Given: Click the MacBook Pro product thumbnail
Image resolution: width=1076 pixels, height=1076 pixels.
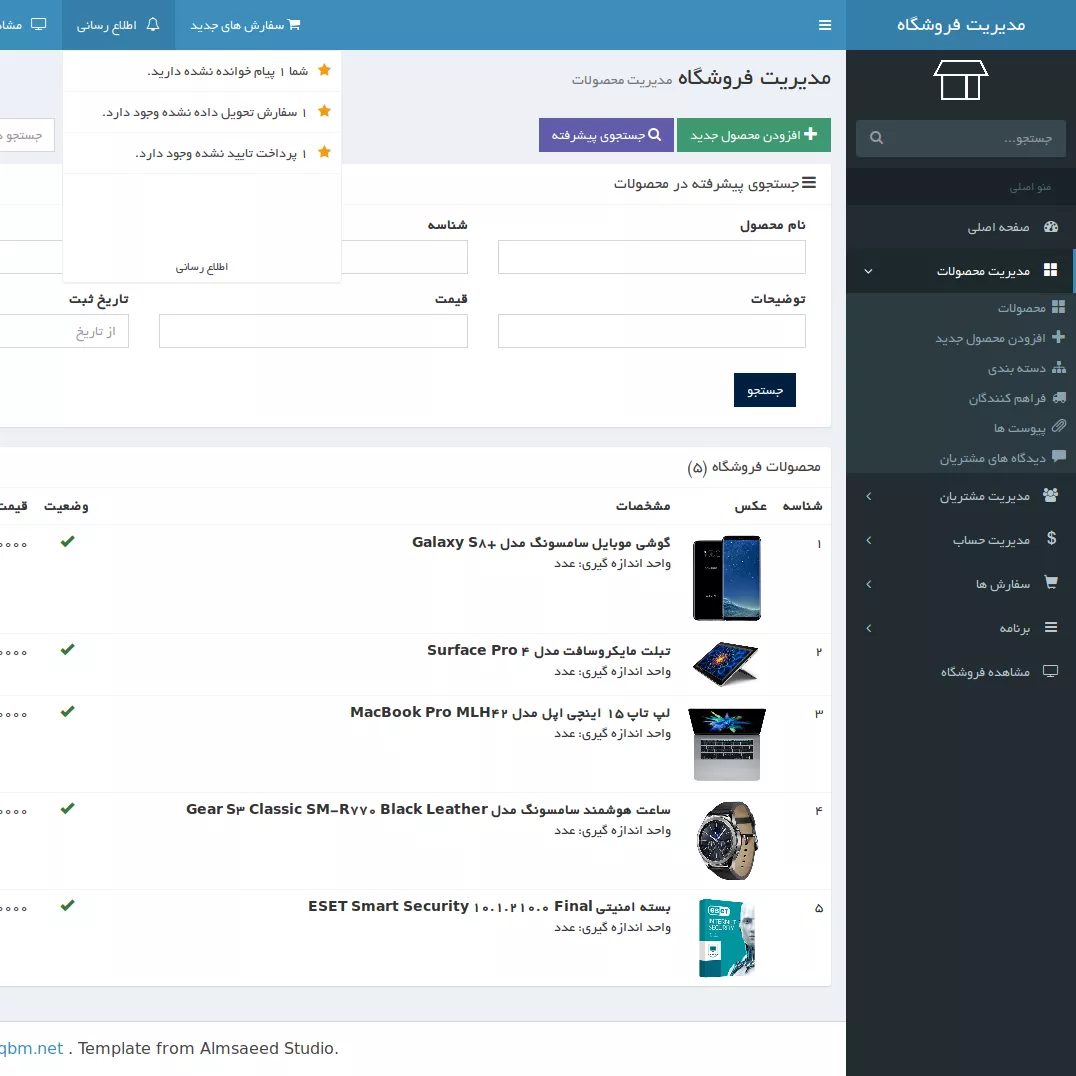Looking at the screenshot, I should (727, 745).
